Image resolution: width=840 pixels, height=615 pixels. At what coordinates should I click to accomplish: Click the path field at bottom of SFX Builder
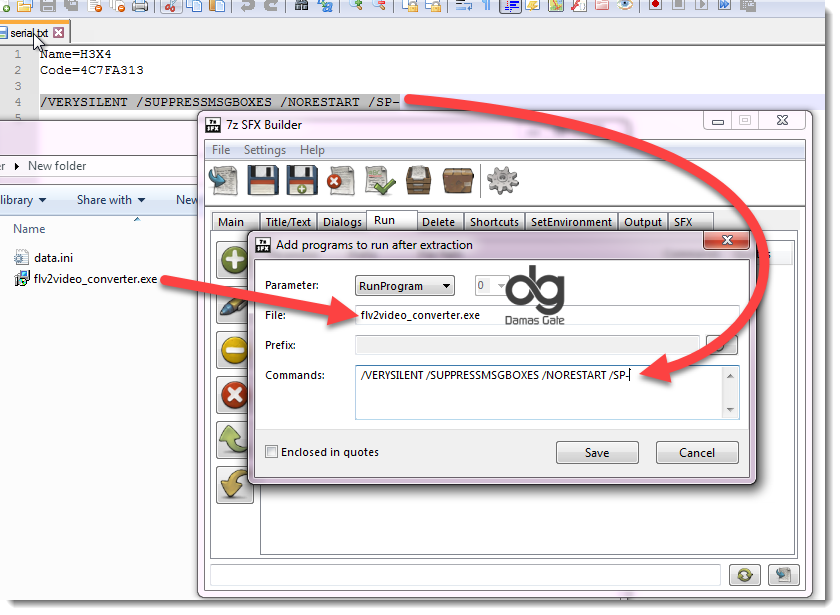[x=465, y=575]
